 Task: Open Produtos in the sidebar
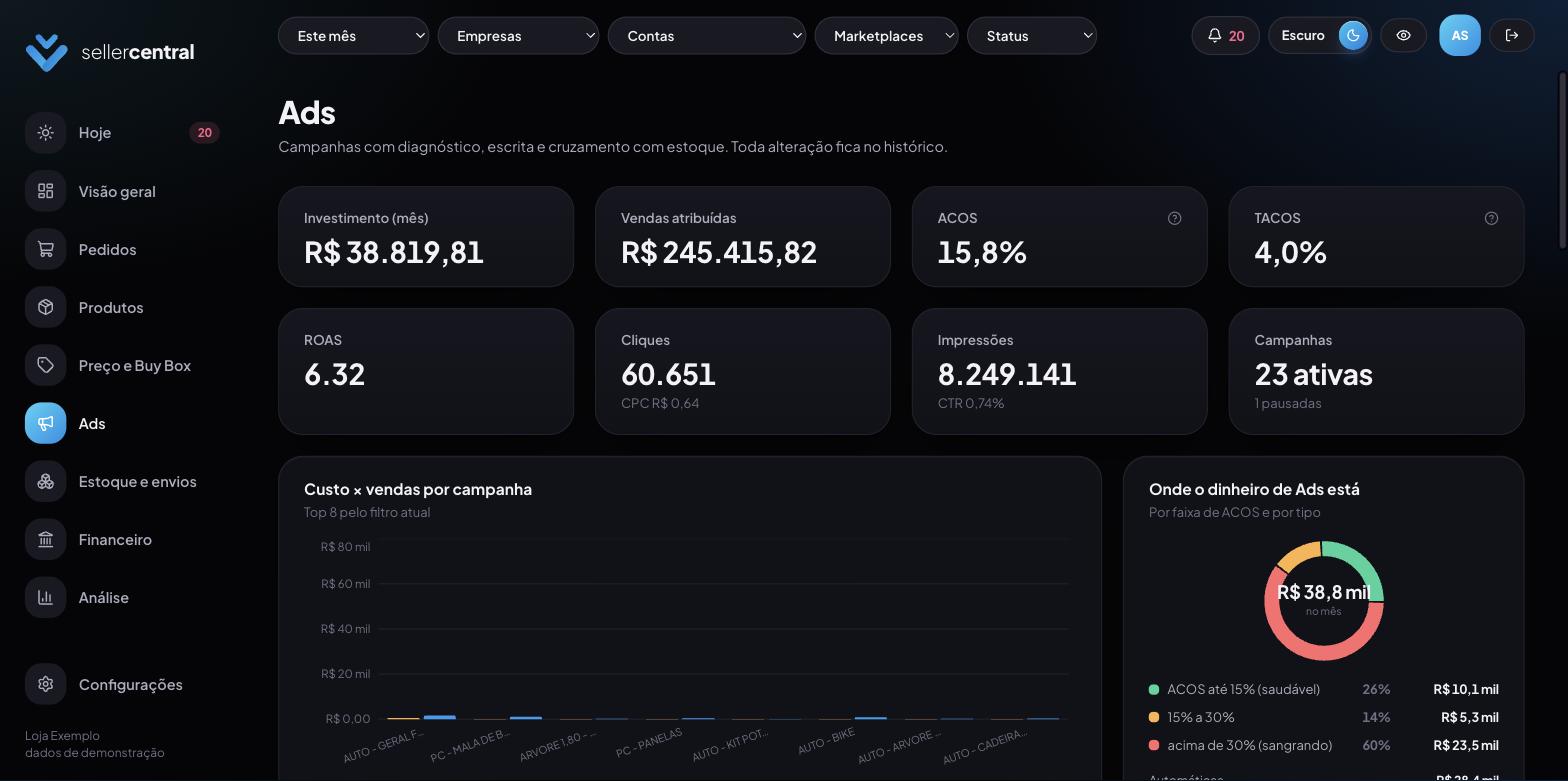tap(122, 307)
